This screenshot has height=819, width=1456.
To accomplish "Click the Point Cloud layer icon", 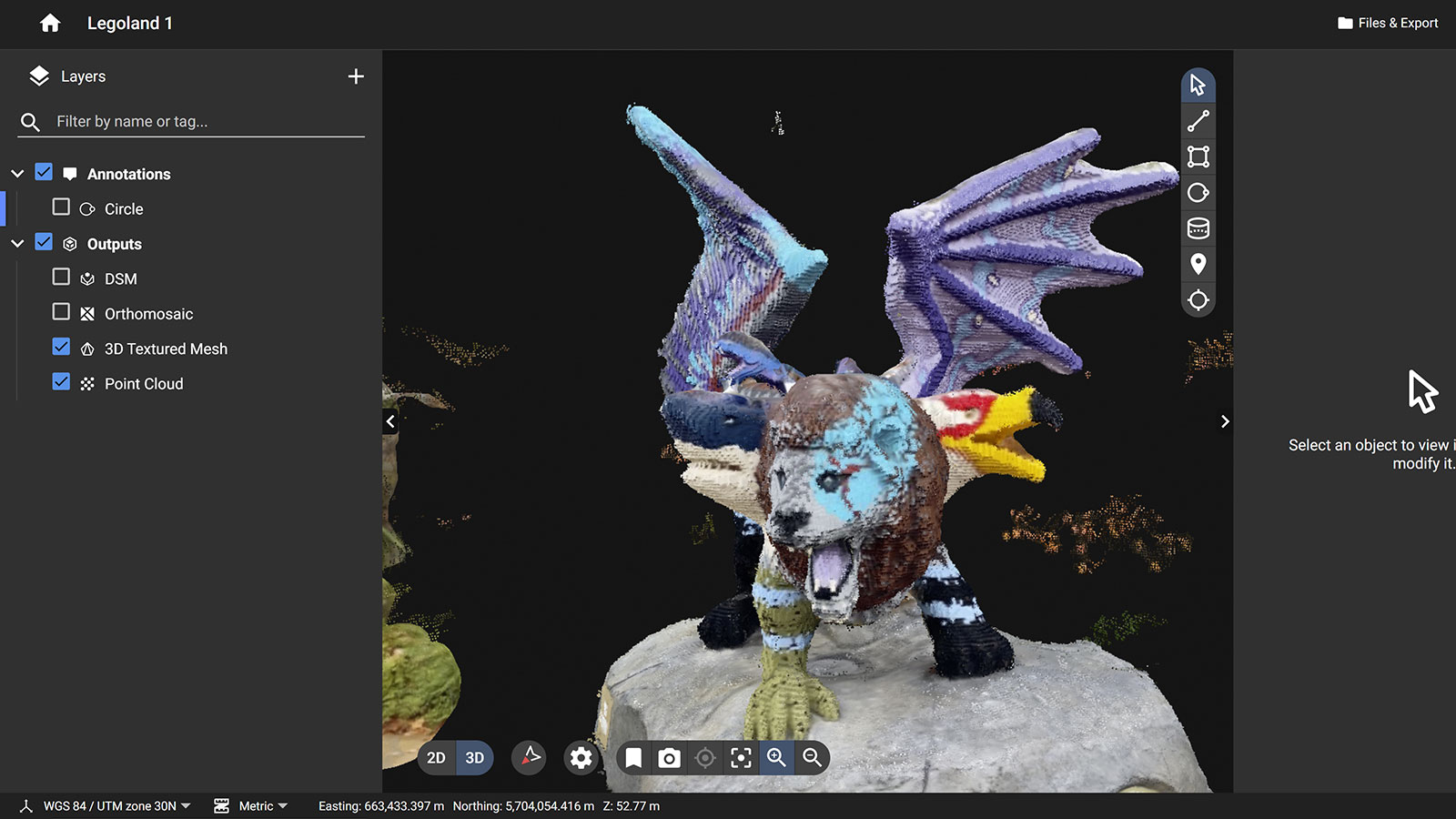I will click(87, 384).
